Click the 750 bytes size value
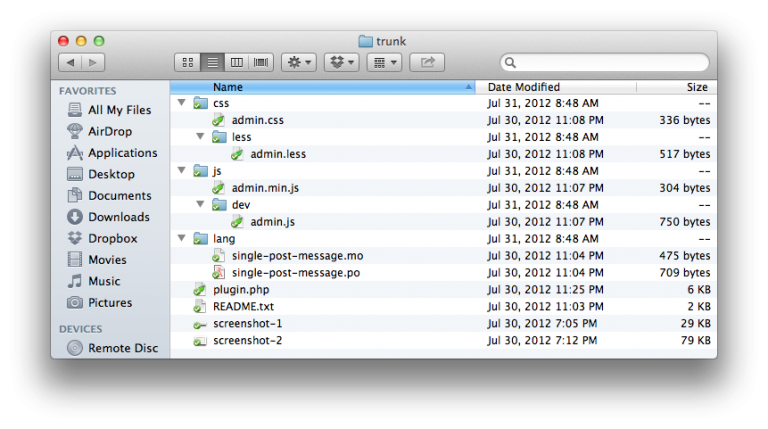 685,222
